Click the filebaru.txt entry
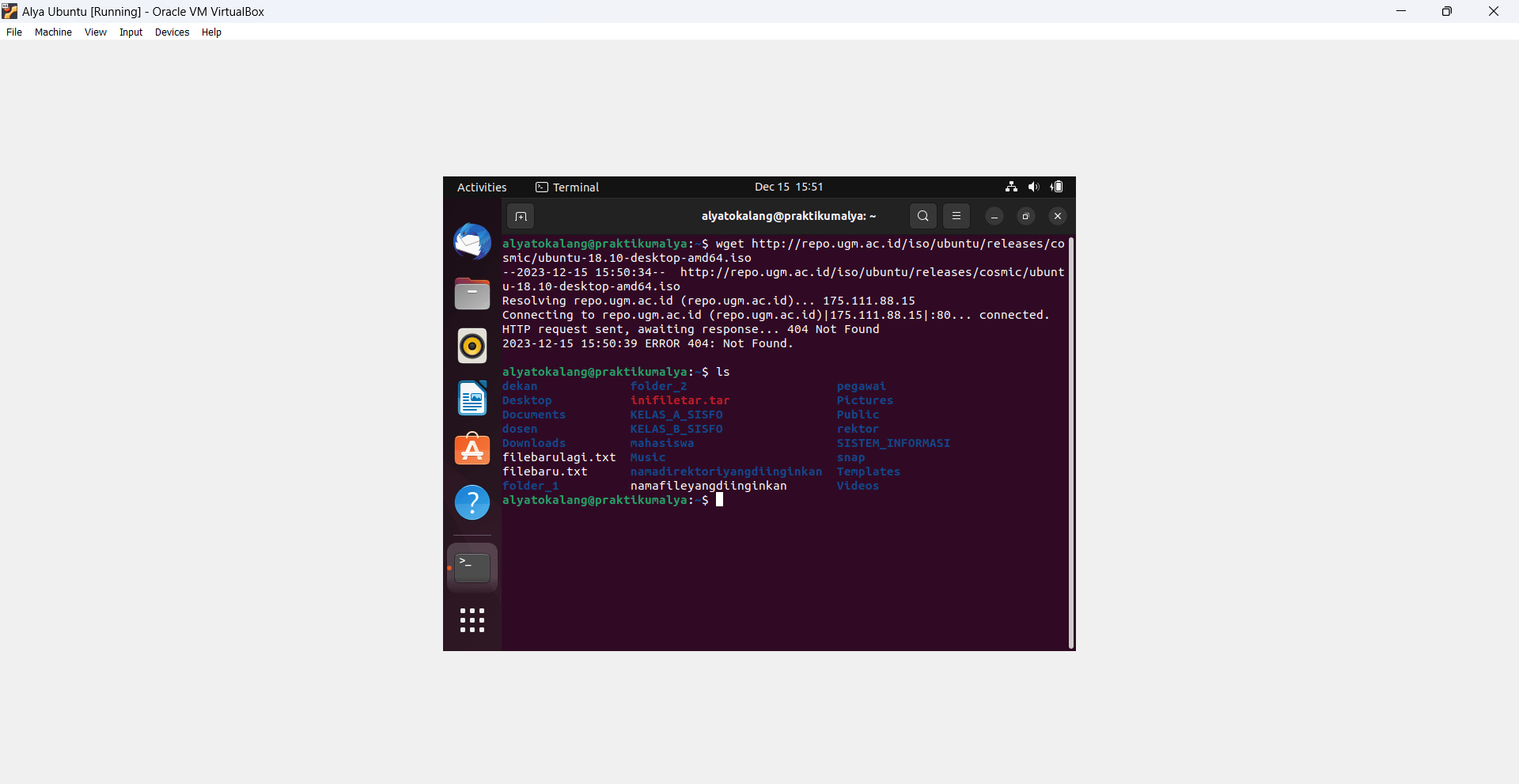The height and width of the screenshot is (784, 1519). (544, 472)
